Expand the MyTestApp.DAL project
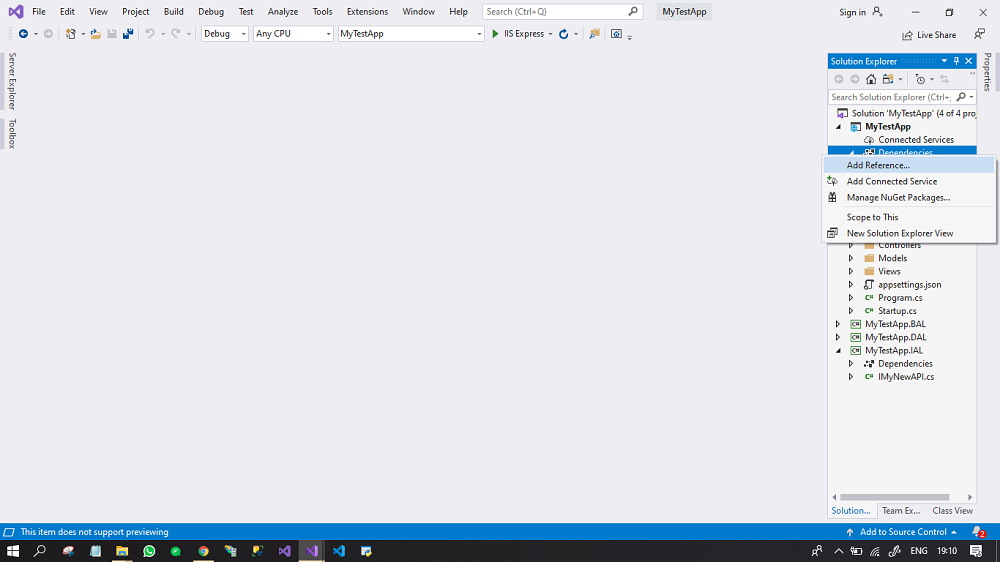This screenshot has height=562, width=1000. (x=838, y=337)
